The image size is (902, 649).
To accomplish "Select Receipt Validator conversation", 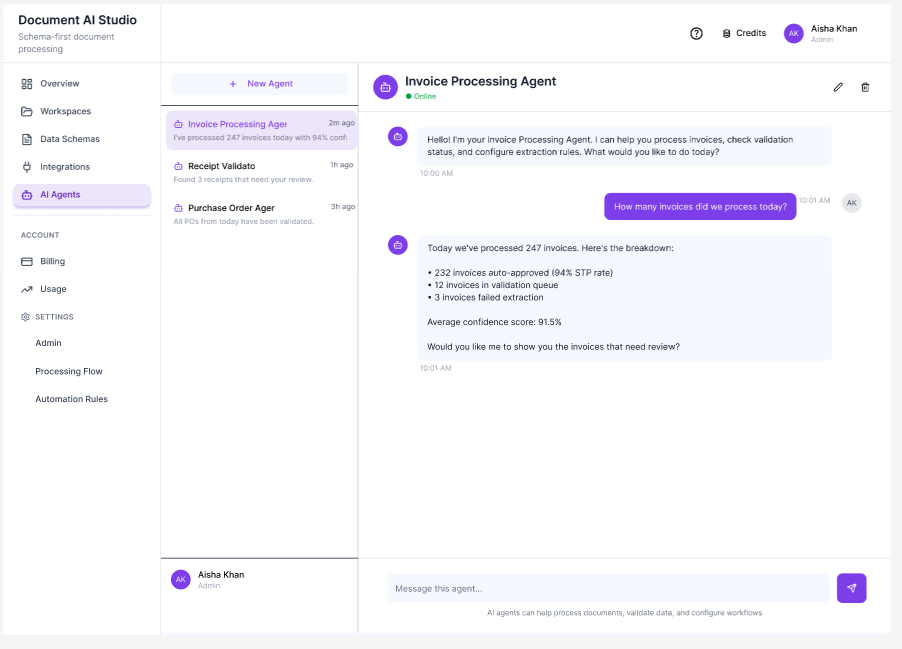I will 261,173.
